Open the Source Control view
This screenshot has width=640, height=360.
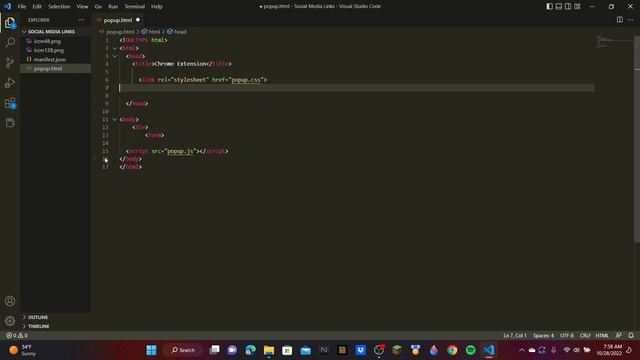click(x=10, y=62)
